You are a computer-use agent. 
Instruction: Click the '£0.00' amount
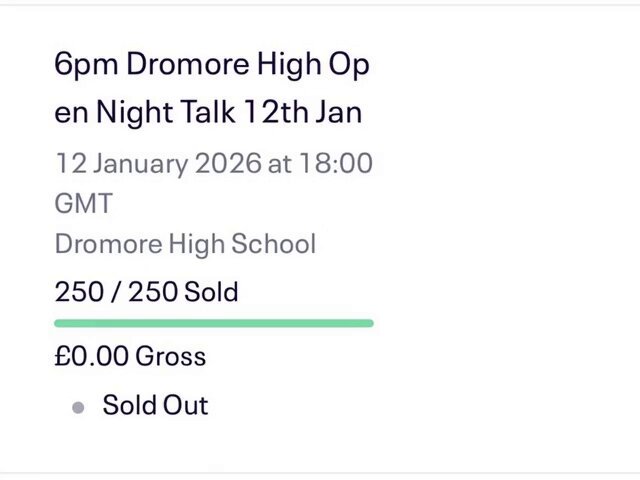91,356
